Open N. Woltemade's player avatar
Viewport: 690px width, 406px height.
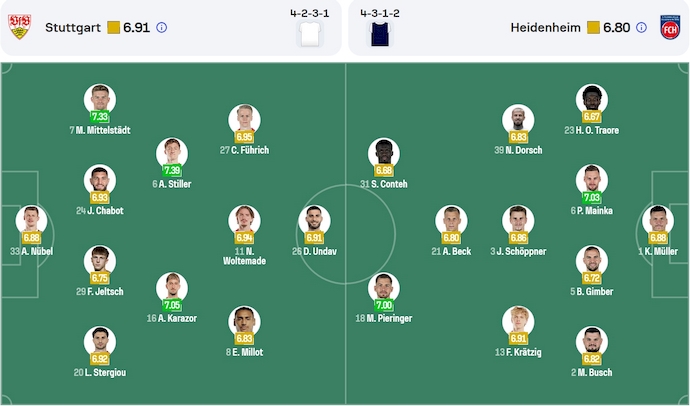point(243,218)
